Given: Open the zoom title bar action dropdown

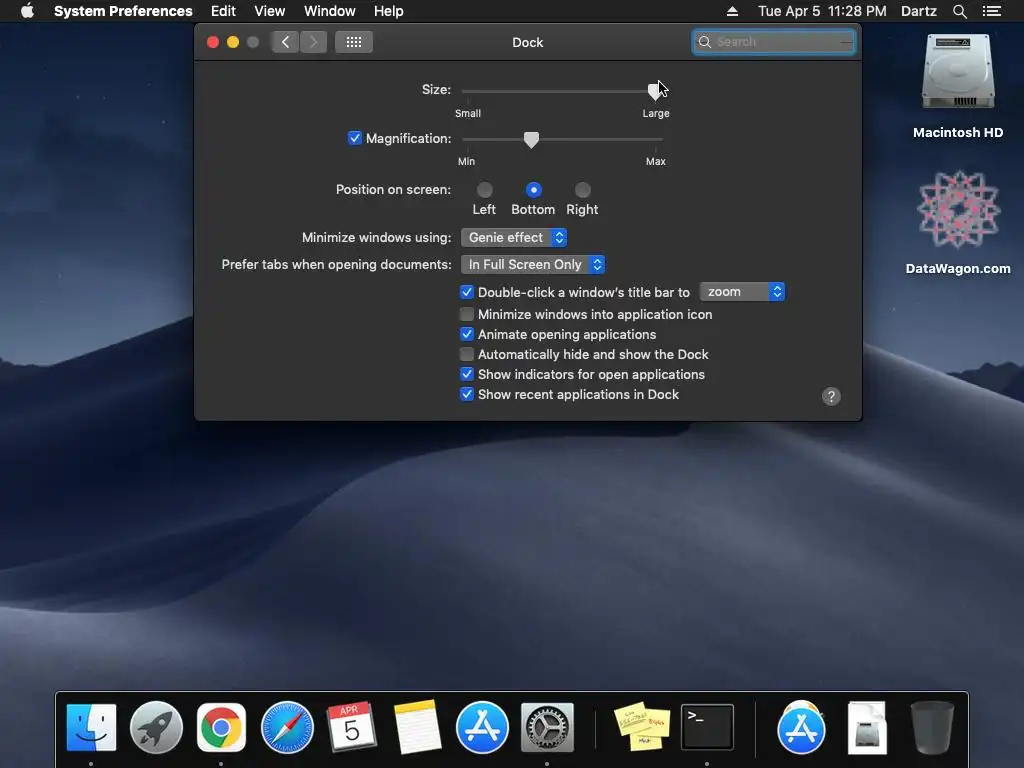Looking at the screenshot, I should pos(742,292).
